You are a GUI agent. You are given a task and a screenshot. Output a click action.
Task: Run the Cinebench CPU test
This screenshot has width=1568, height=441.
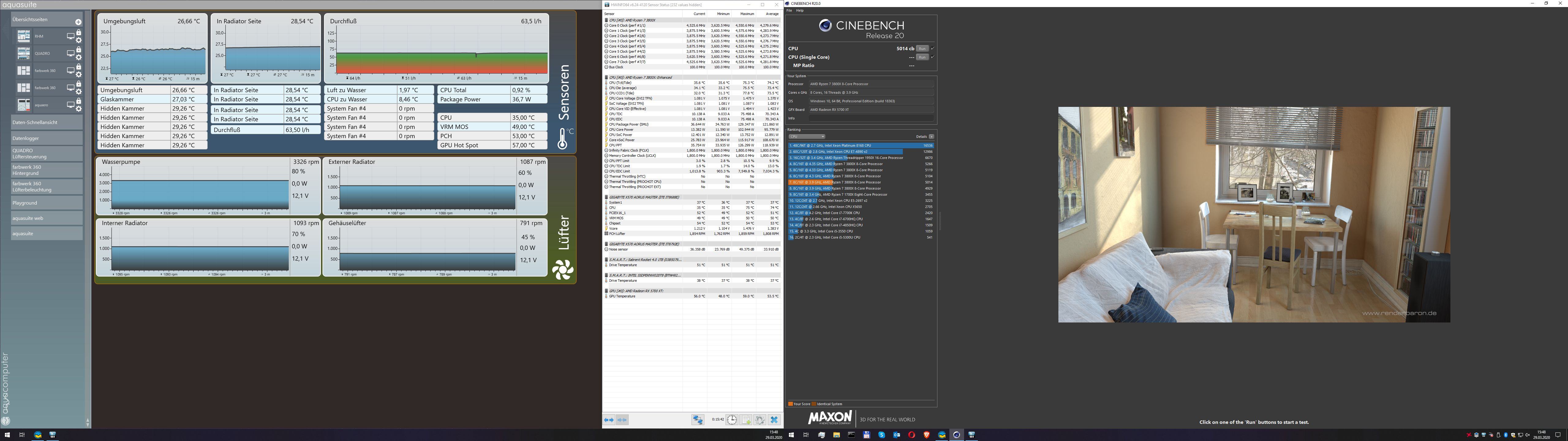click(922, 49)
